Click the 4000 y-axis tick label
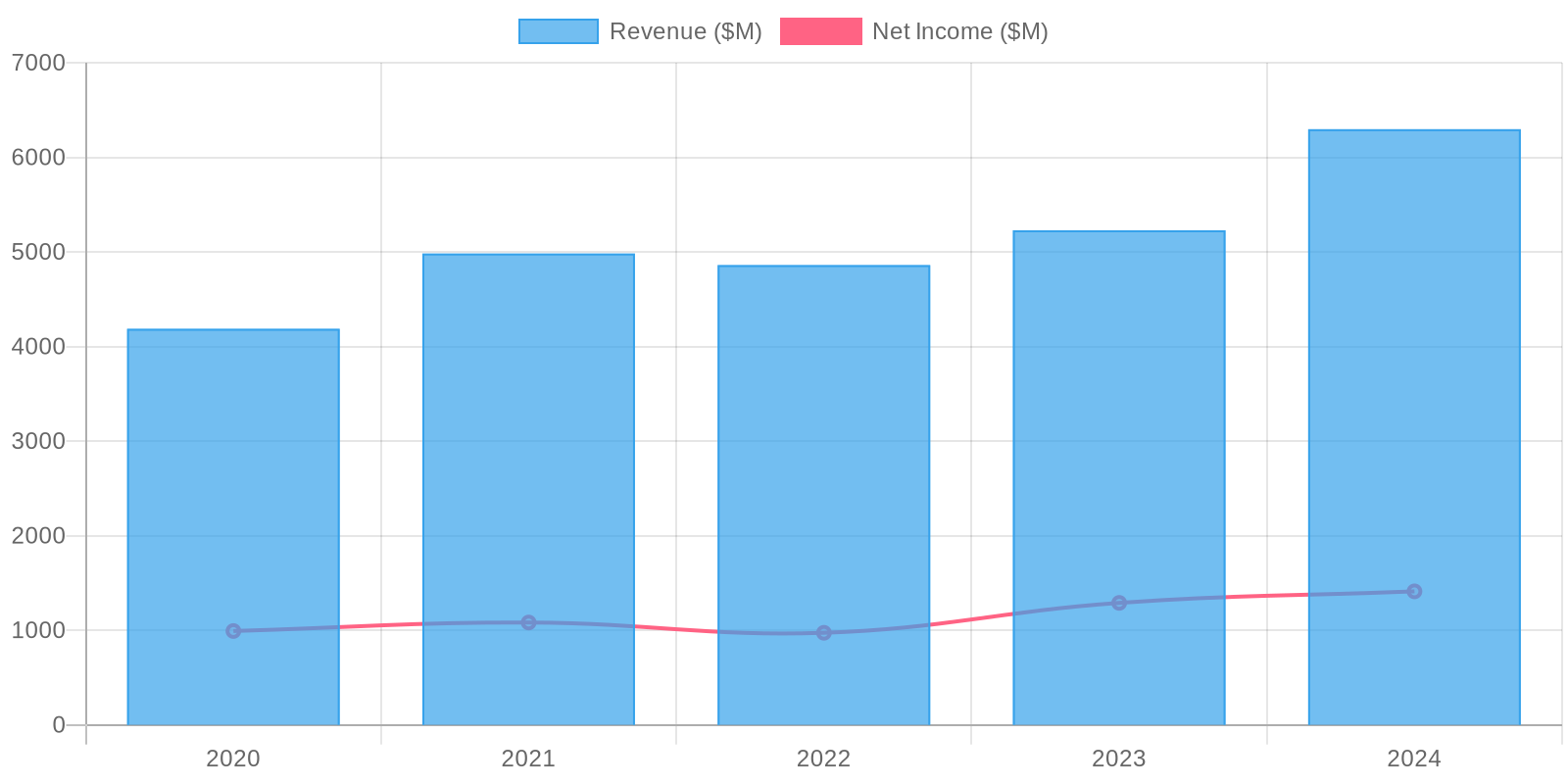The width and height of the screenshot is (1568, 784). (x=38, y=347)
